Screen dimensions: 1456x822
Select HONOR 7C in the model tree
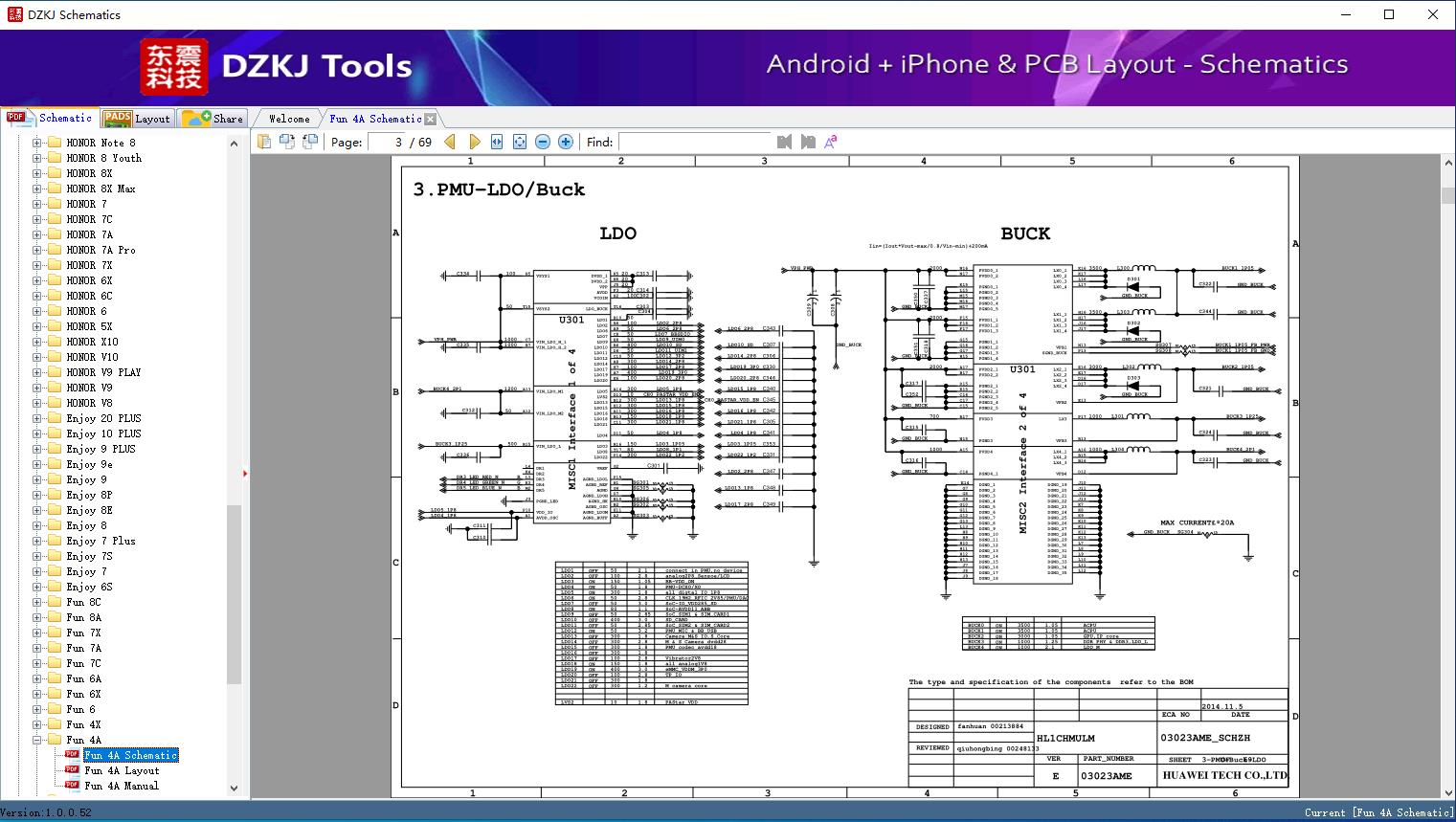pyautogui.click(x=90, y=219)
